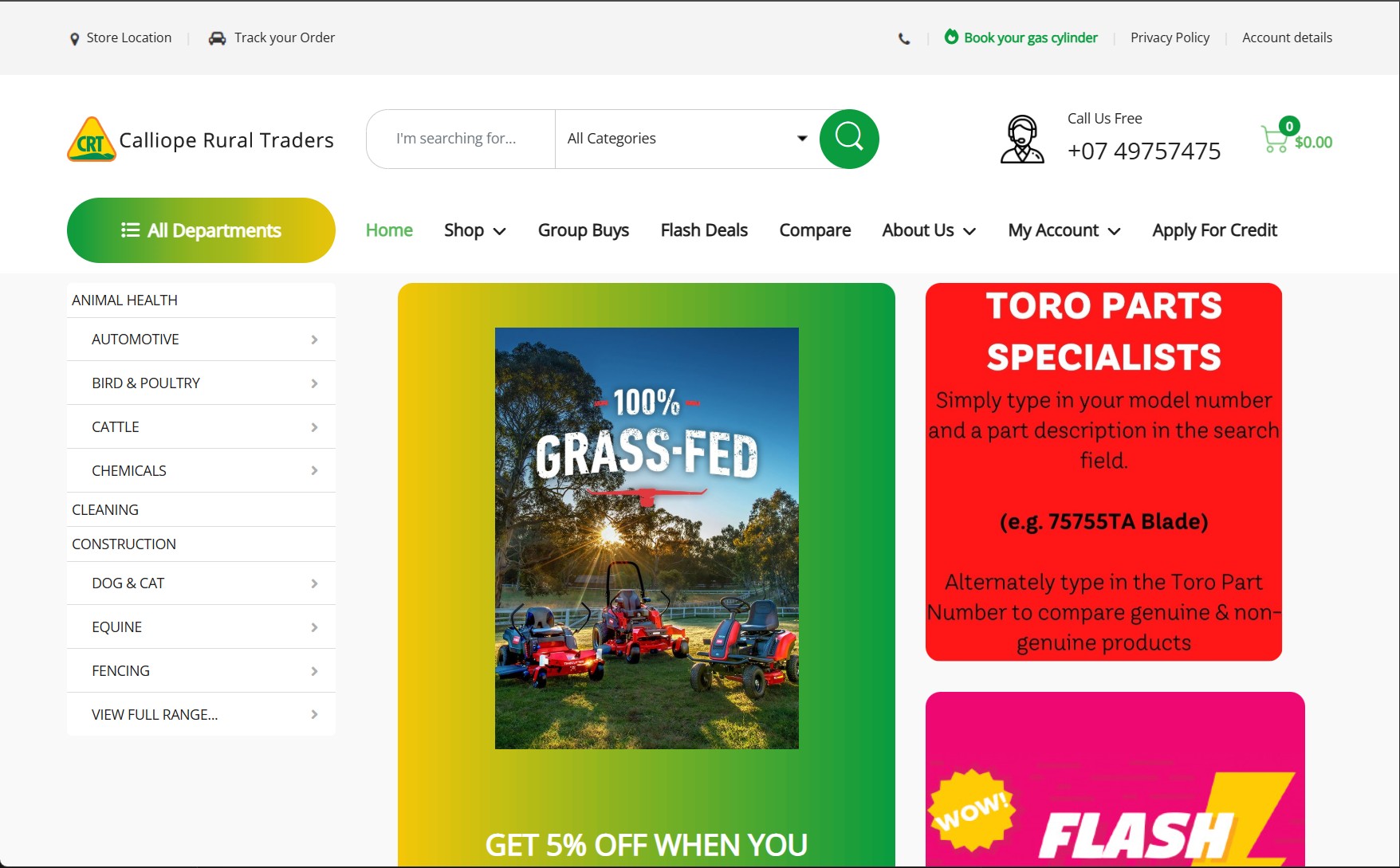Go to Group Buys page
This screenshot has height=868, width=1400.
[x=584, y=230]
